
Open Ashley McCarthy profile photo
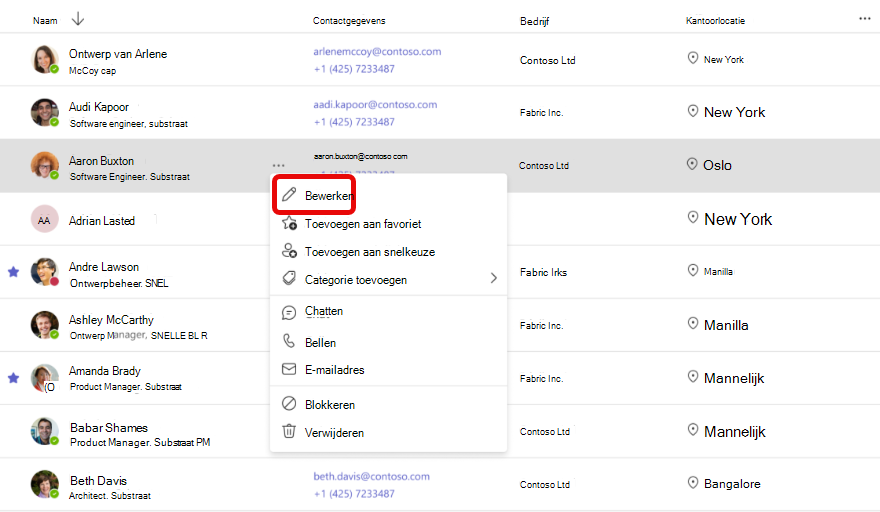coord(44,325)
